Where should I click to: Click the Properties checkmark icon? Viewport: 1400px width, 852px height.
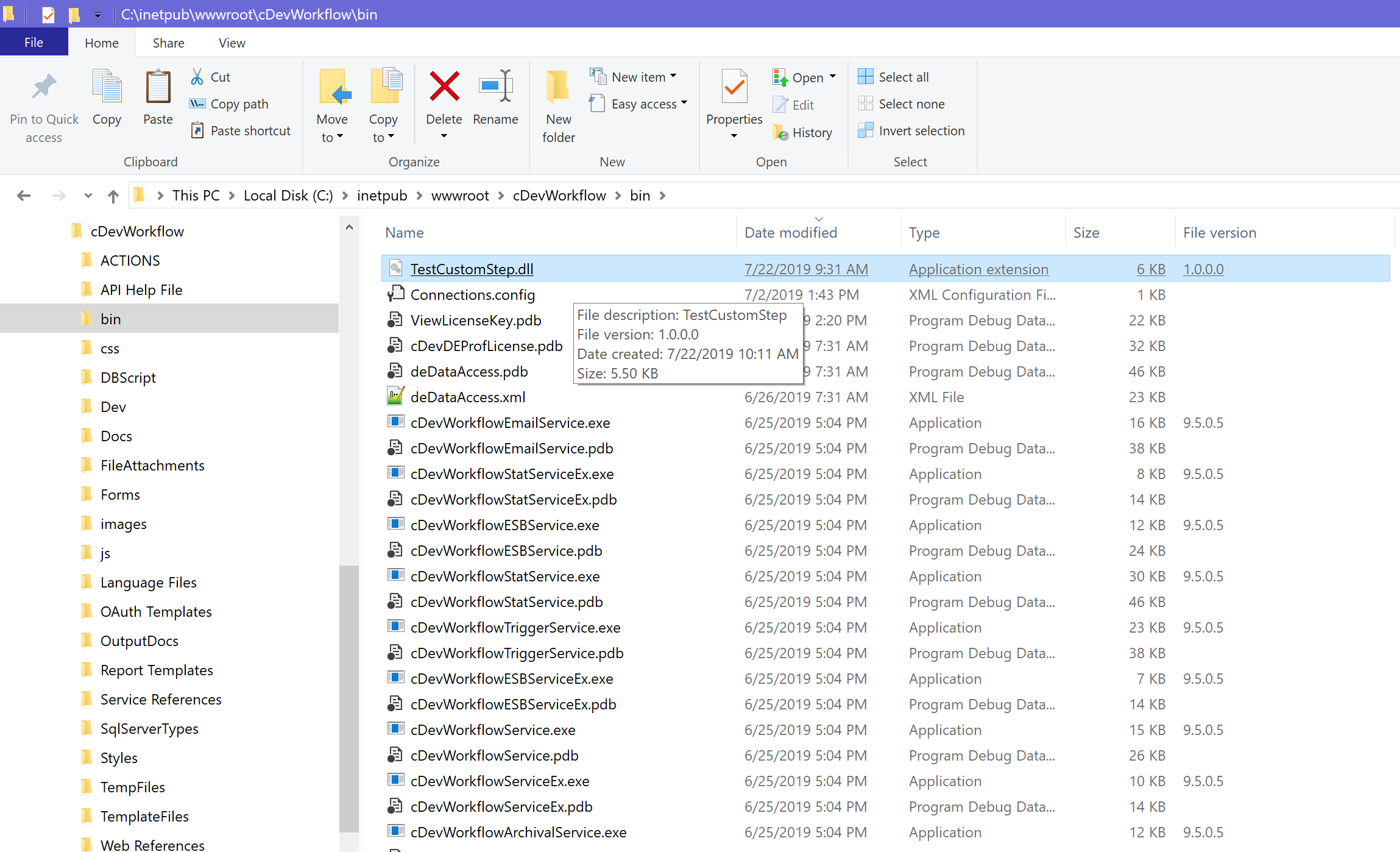tap(734, 86)
